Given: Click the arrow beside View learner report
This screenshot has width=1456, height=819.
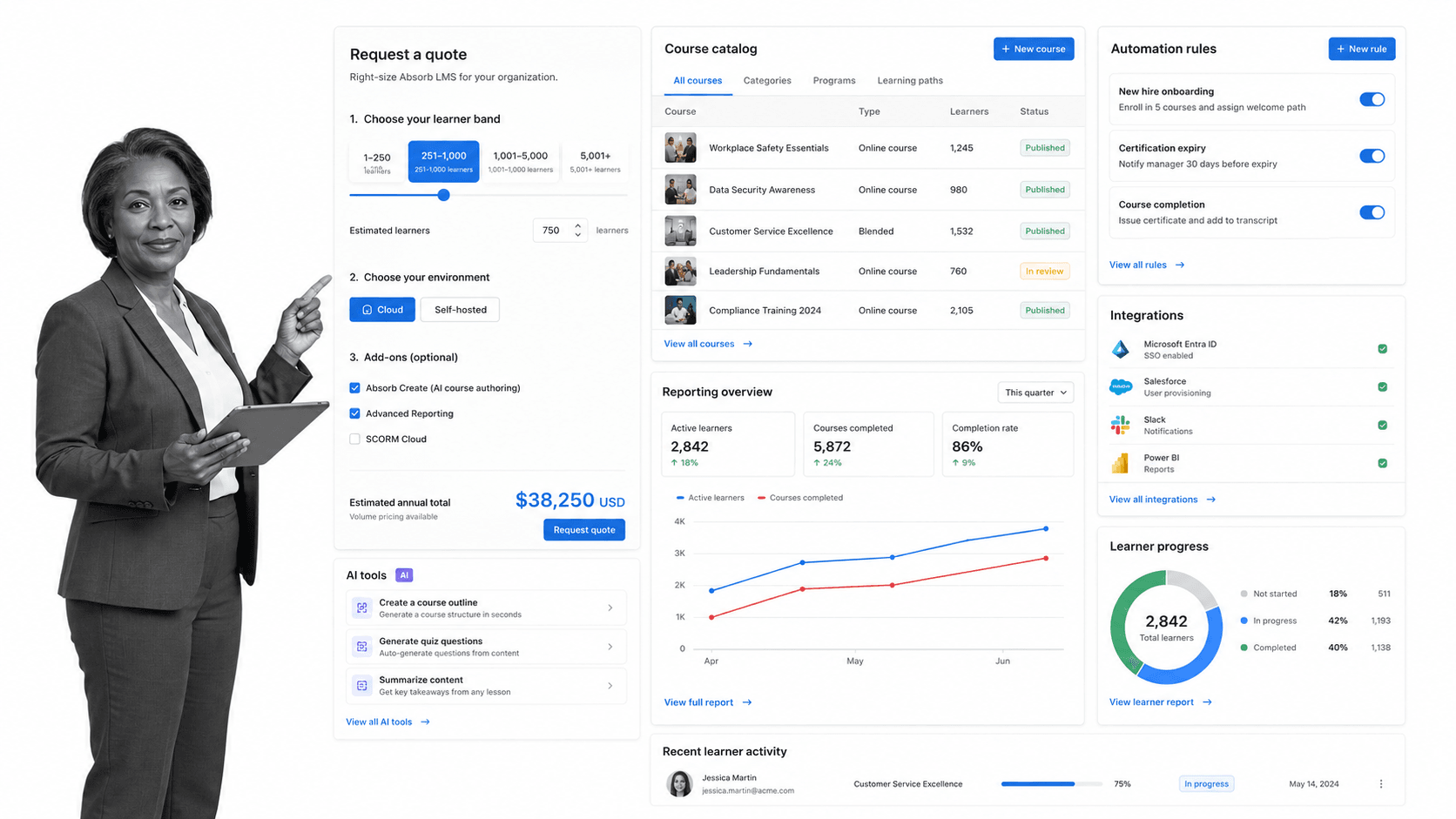Looking at the screenshot, I should [x=1207, y=702].
